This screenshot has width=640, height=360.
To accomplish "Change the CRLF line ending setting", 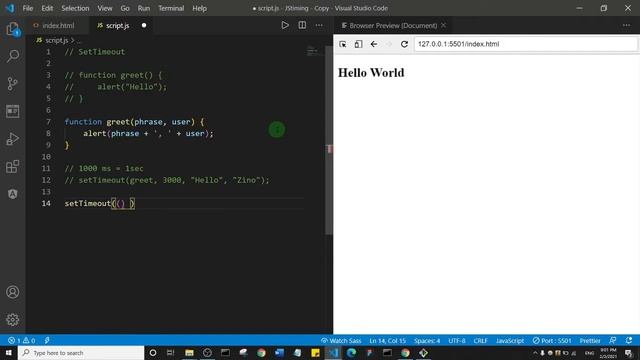I will [480, 340].
